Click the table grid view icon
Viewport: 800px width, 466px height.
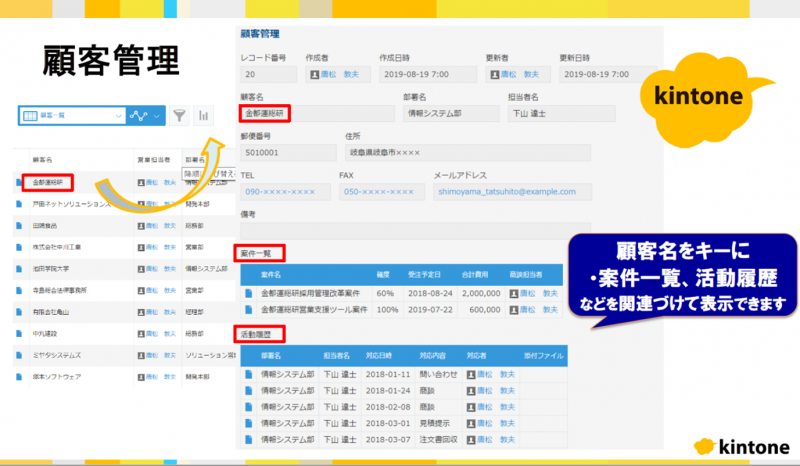(x=30, y=116)
